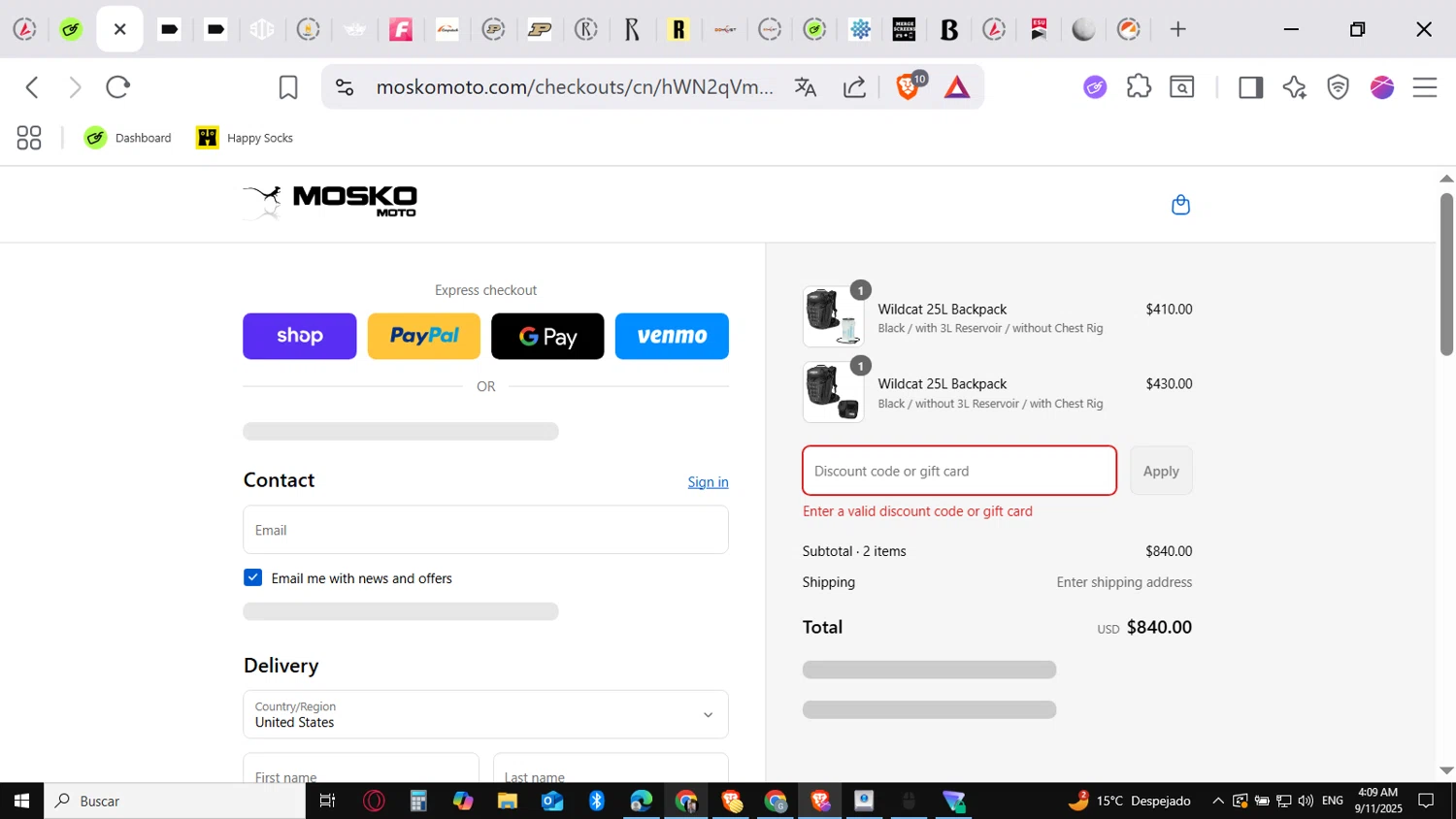Pay with PayPal button
1456x819 pixels.
point(423,336)
